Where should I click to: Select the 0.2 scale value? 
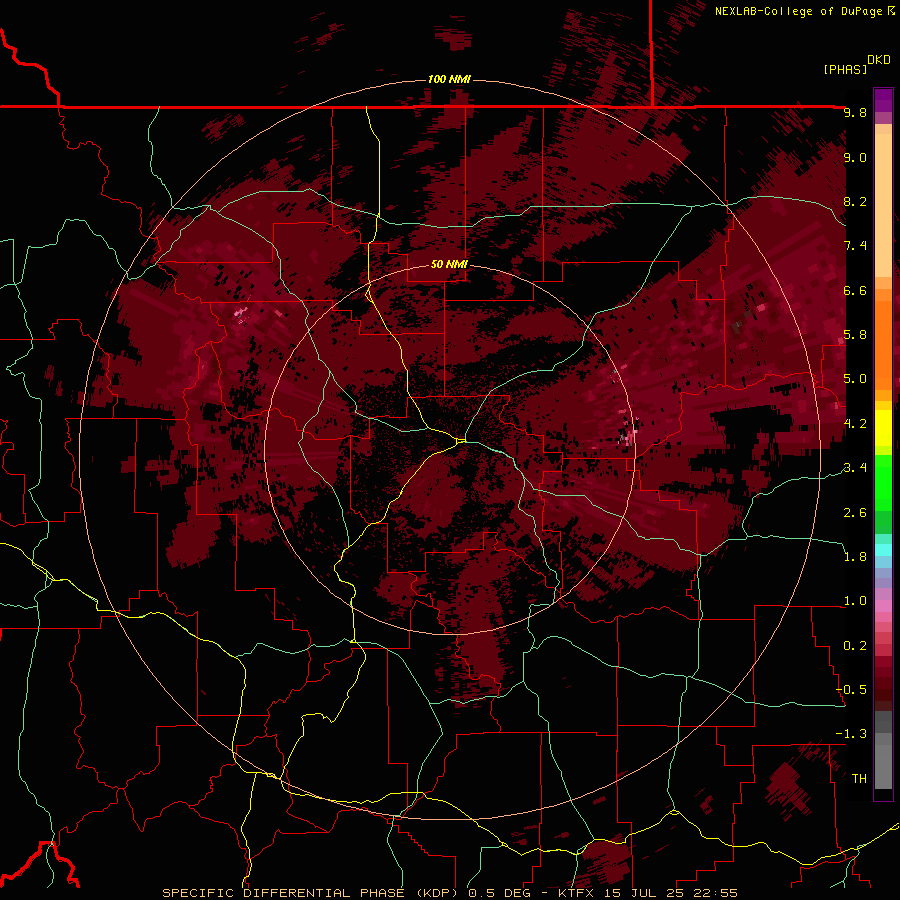click(x=855, y=646)
